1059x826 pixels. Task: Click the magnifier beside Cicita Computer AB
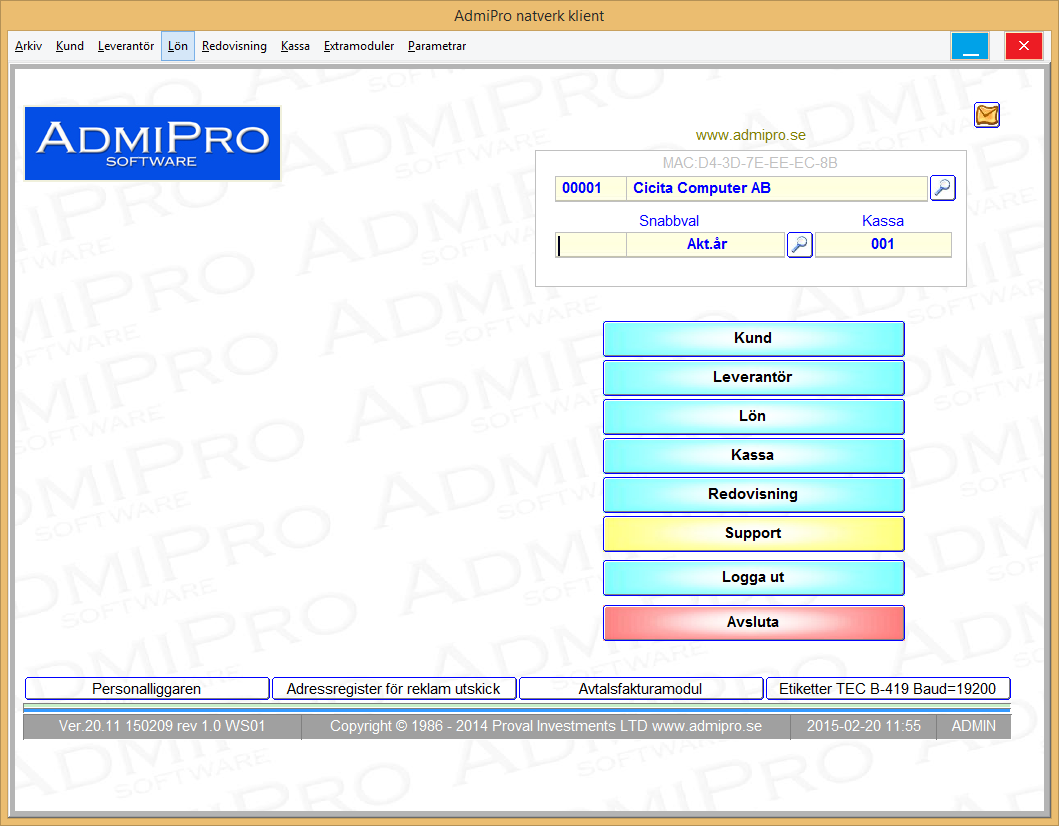[942, 188]
